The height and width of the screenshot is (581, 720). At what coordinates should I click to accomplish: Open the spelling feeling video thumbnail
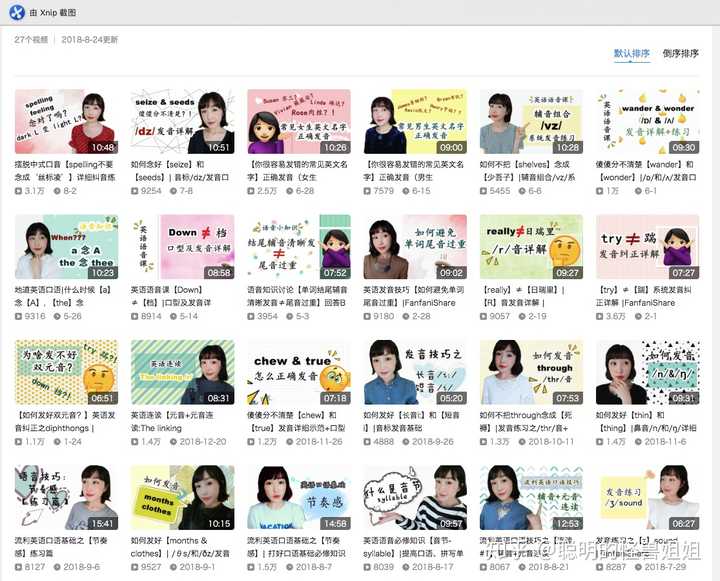pos(66,122)
